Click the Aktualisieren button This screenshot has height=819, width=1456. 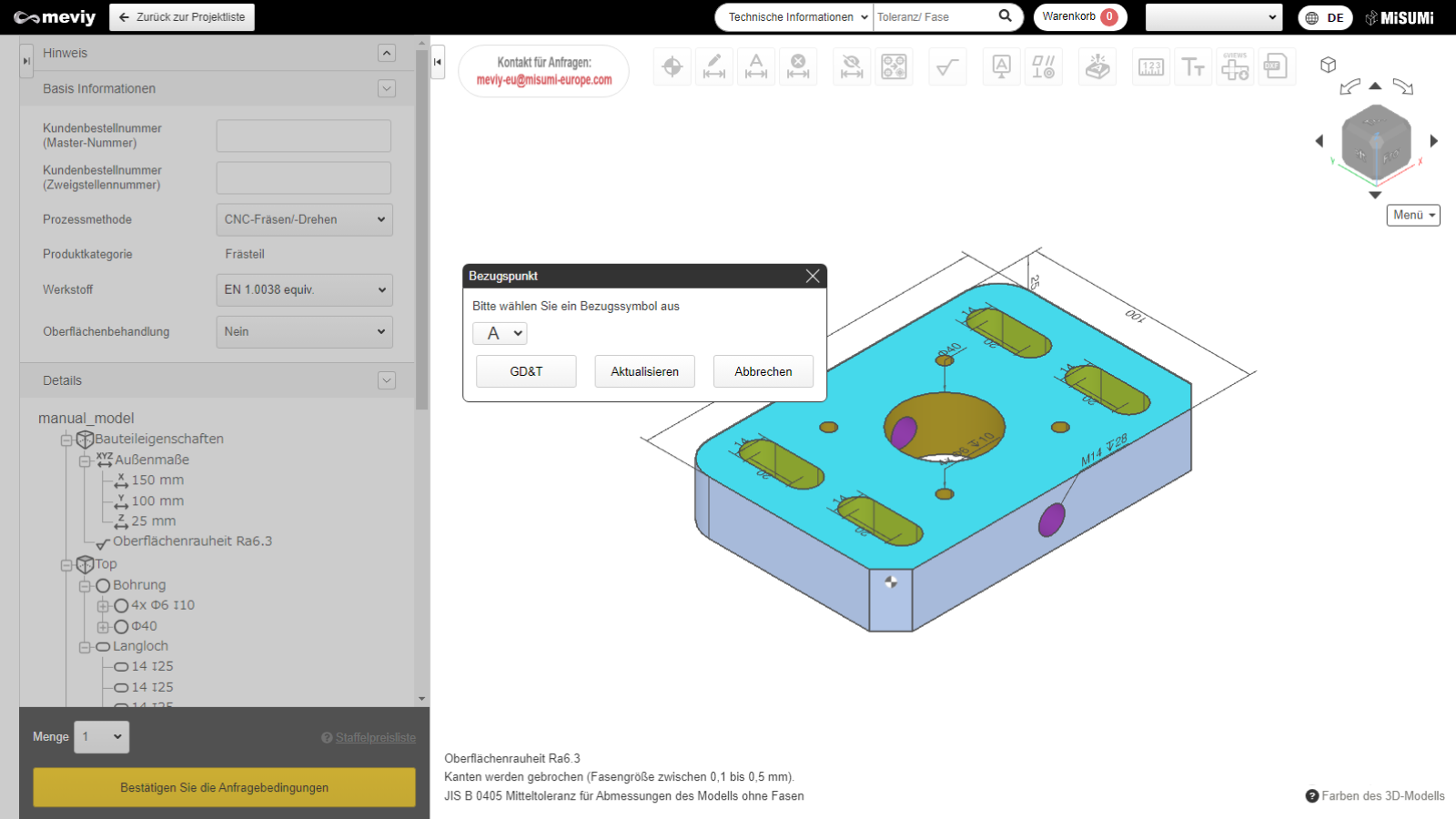tap(644, 371)
